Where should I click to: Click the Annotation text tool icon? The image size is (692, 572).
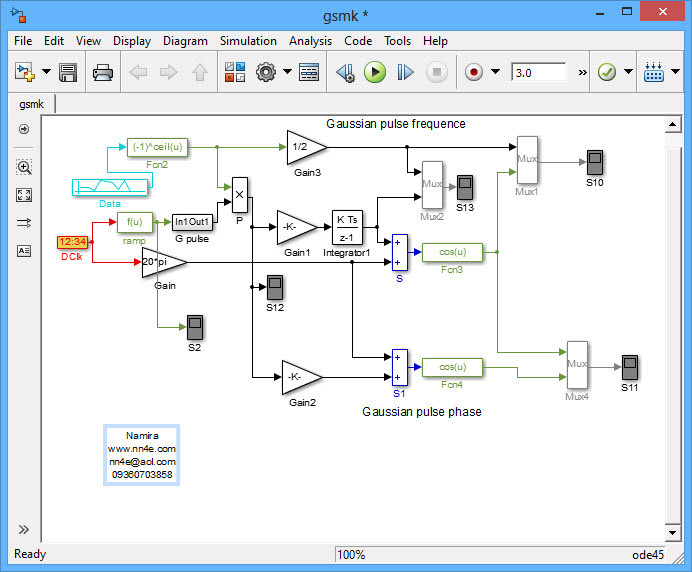[x=24, y=251]
